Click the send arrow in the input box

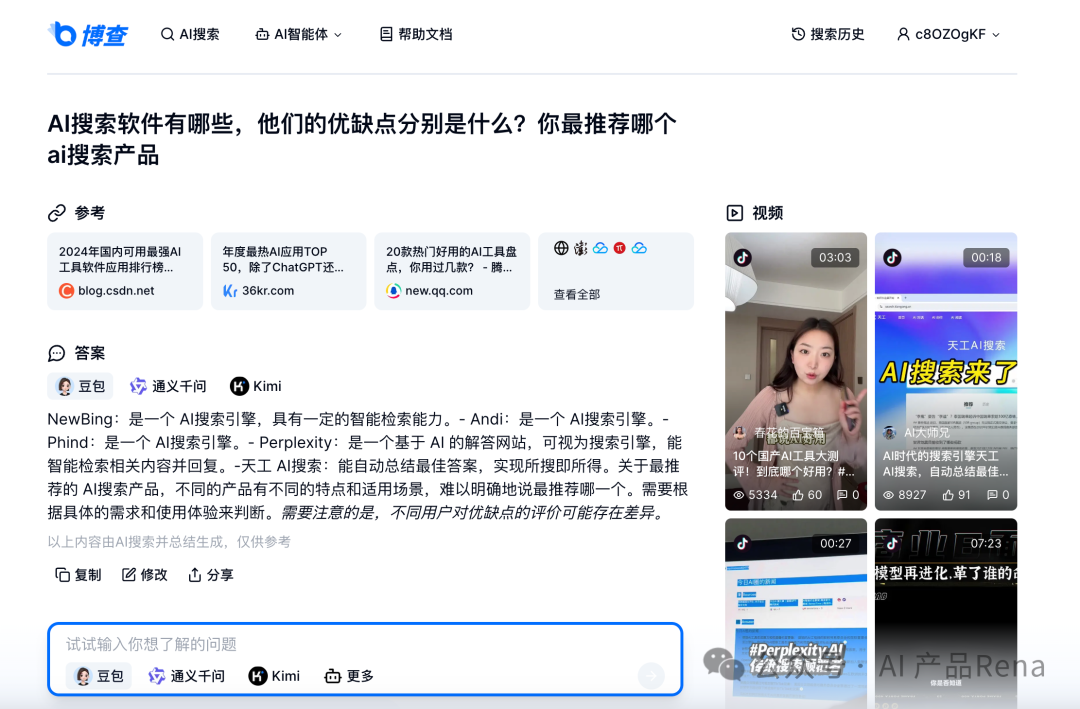tap(651, 676)
